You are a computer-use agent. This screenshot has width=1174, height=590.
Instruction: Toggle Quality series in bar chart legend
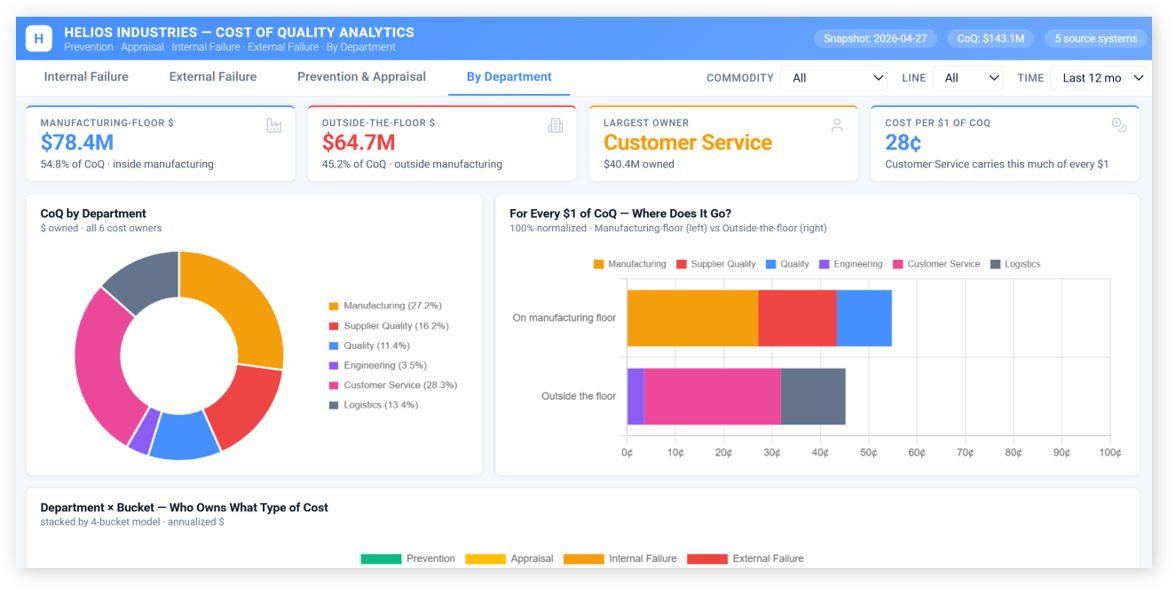(788, 264)
